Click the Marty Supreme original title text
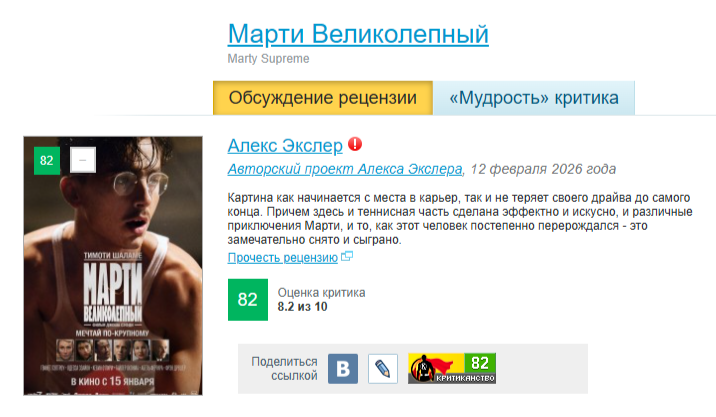The image size is (716, 417). pyautogui.click(x=268, y=58)
